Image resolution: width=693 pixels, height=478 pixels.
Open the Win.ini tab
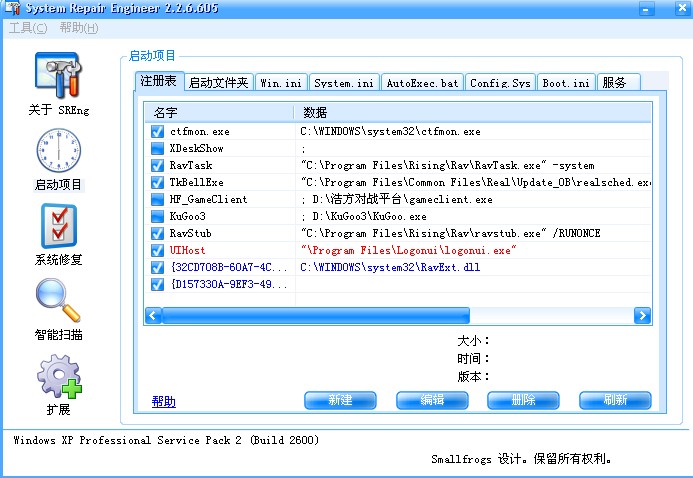[x=281, y=83]
